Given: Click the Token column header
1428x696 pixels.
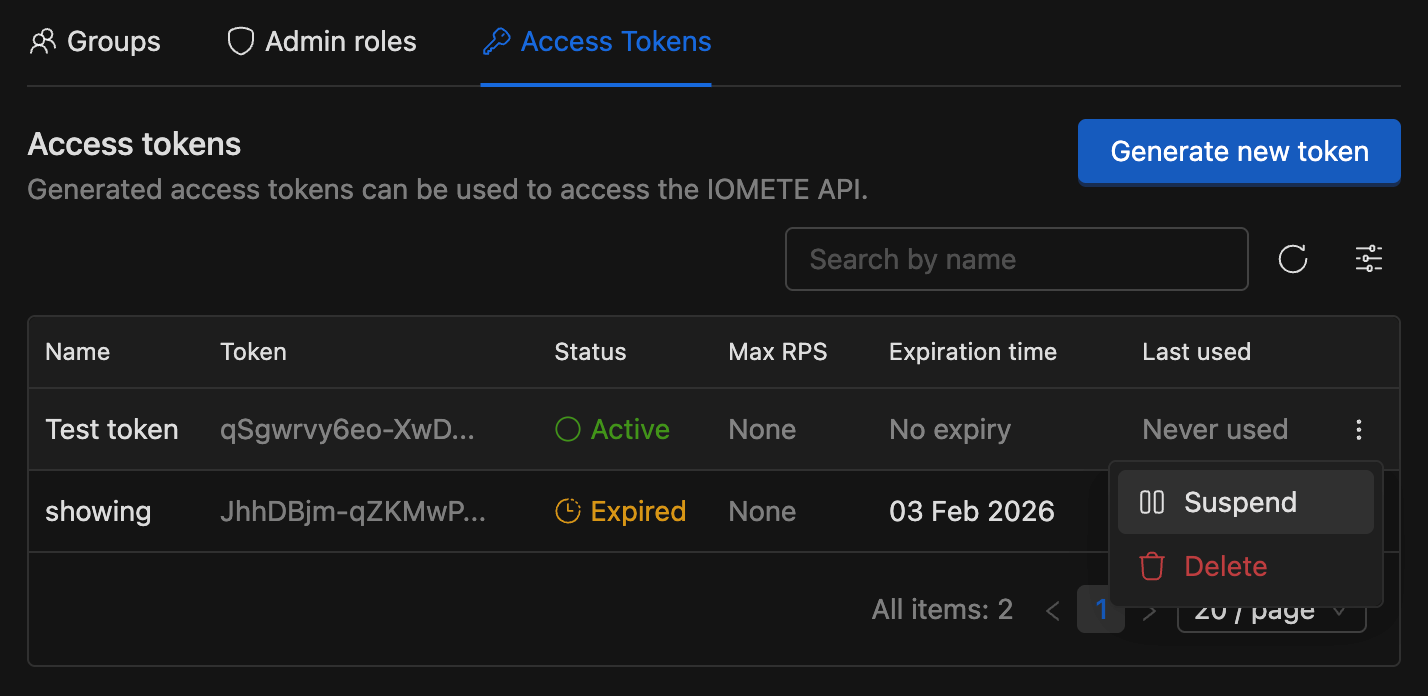Looking at the screenshot, I should (253, 352).
